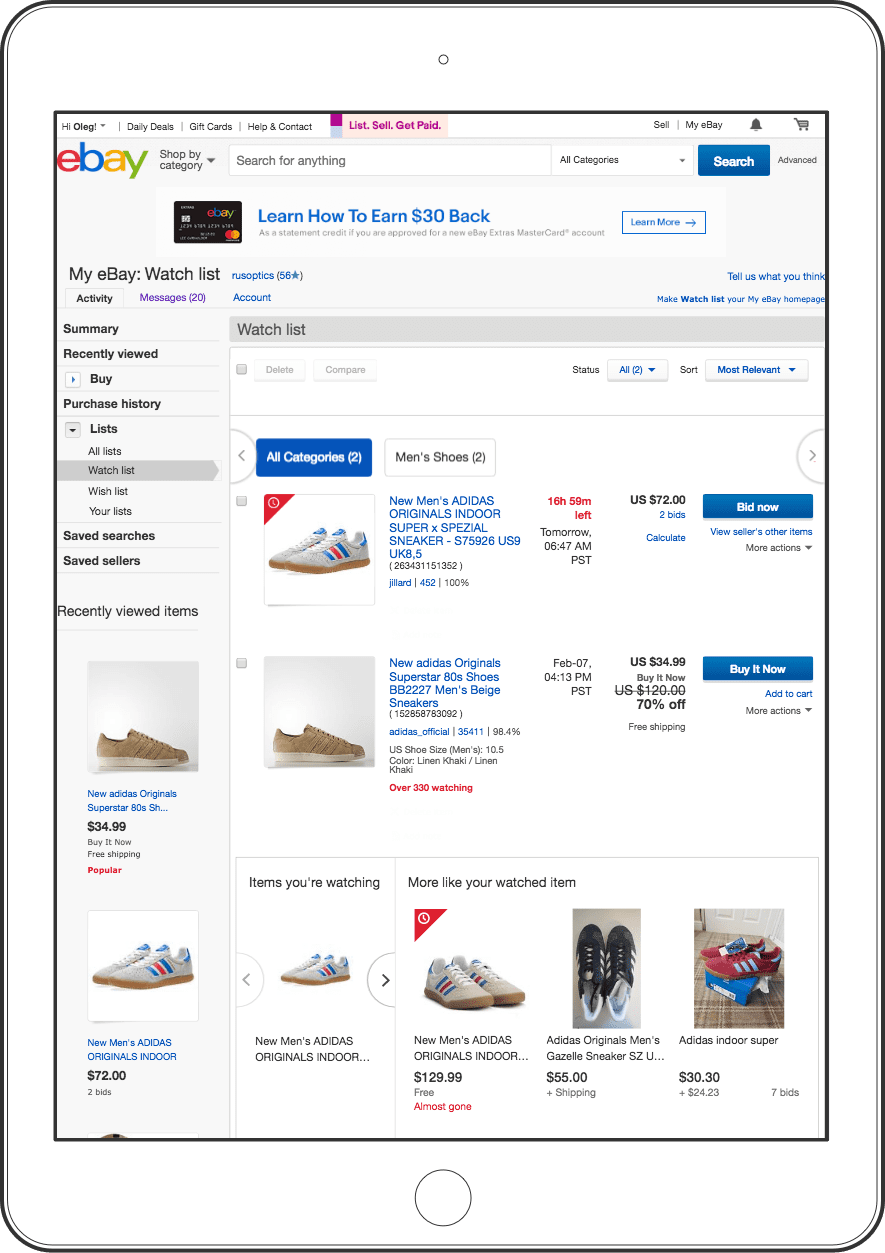This screenshot has height=1253, width=885.
Task: Select All lists in sidebar
Action: pos(105,452)
